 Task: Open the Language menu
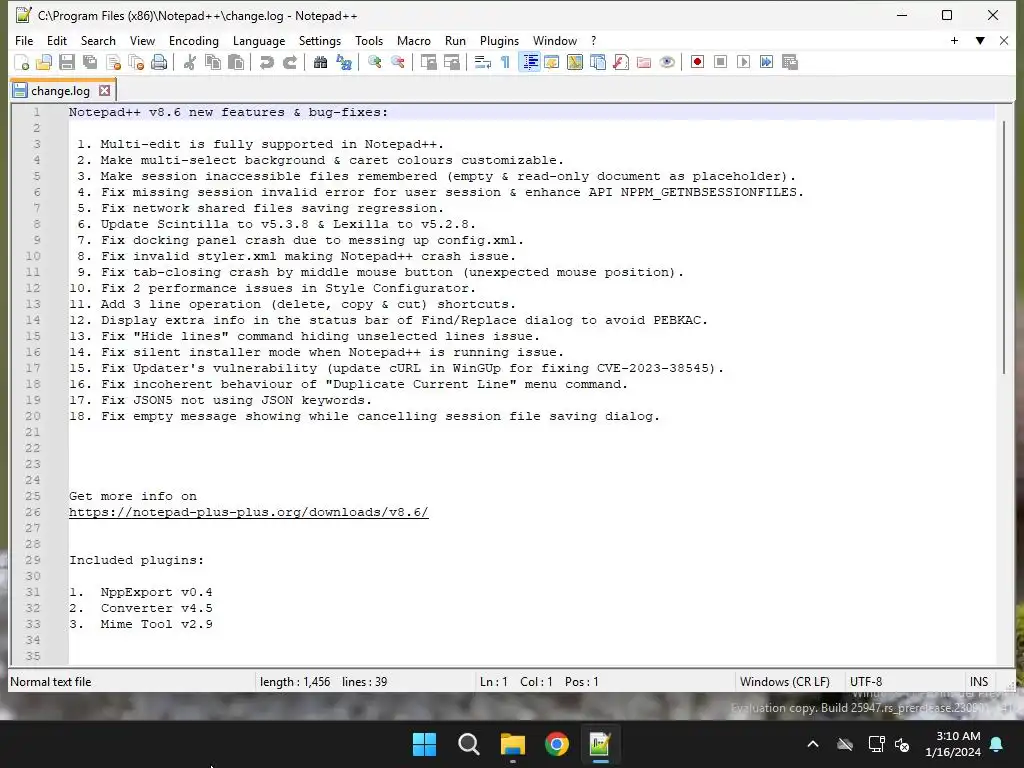[259, 40]
